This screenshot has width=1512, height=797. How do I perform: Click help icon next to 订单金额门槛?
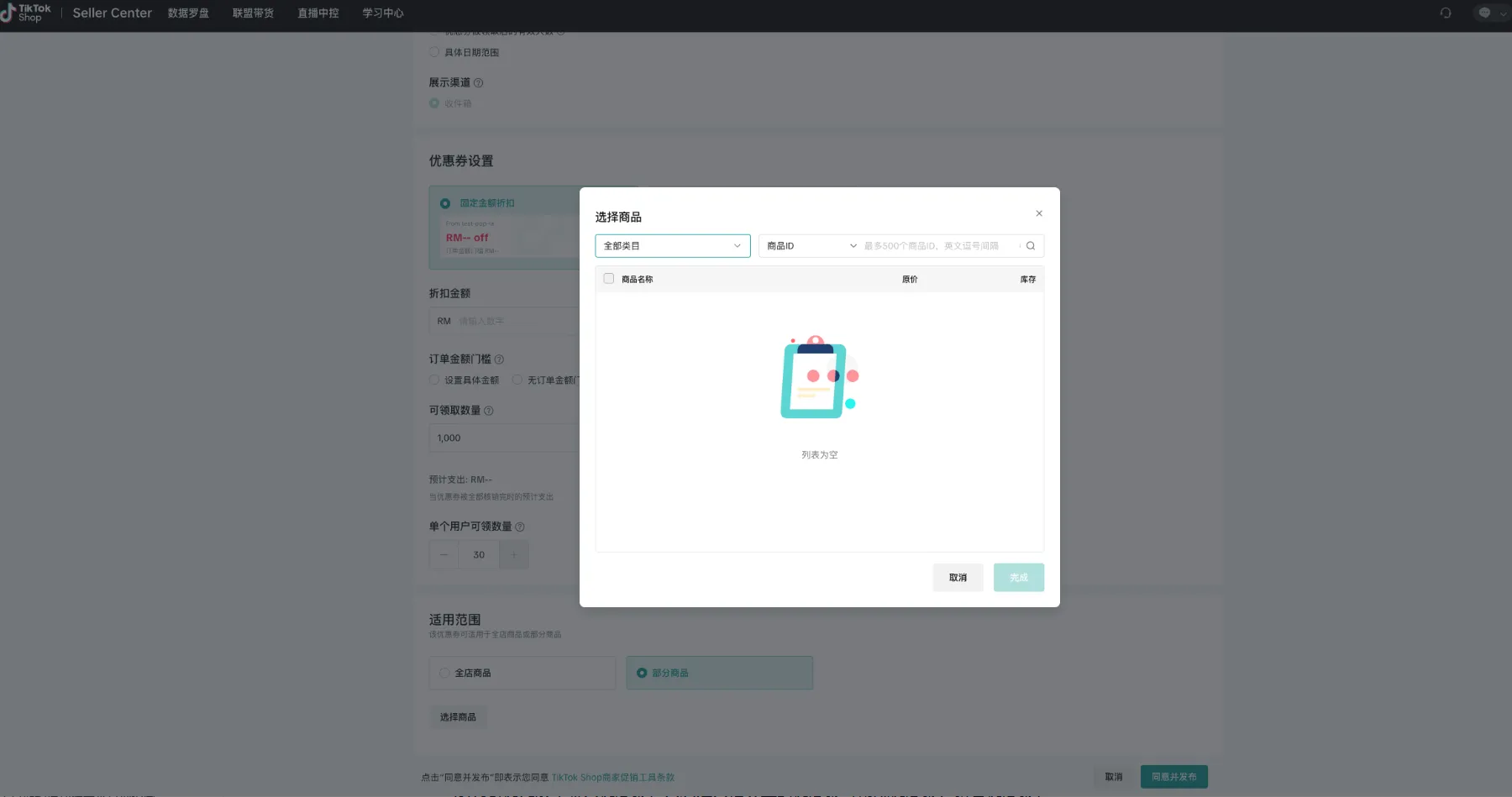pyautogui.click(x=499, y=359)
